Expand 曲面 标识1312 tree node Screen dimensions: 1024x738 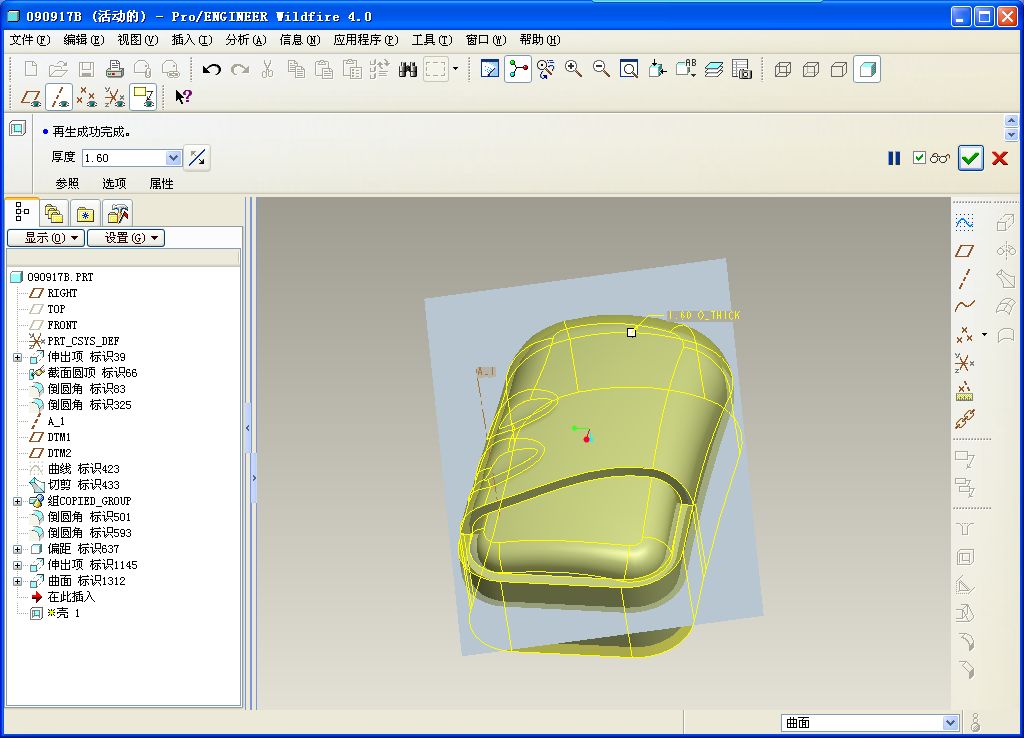[18, 581]
